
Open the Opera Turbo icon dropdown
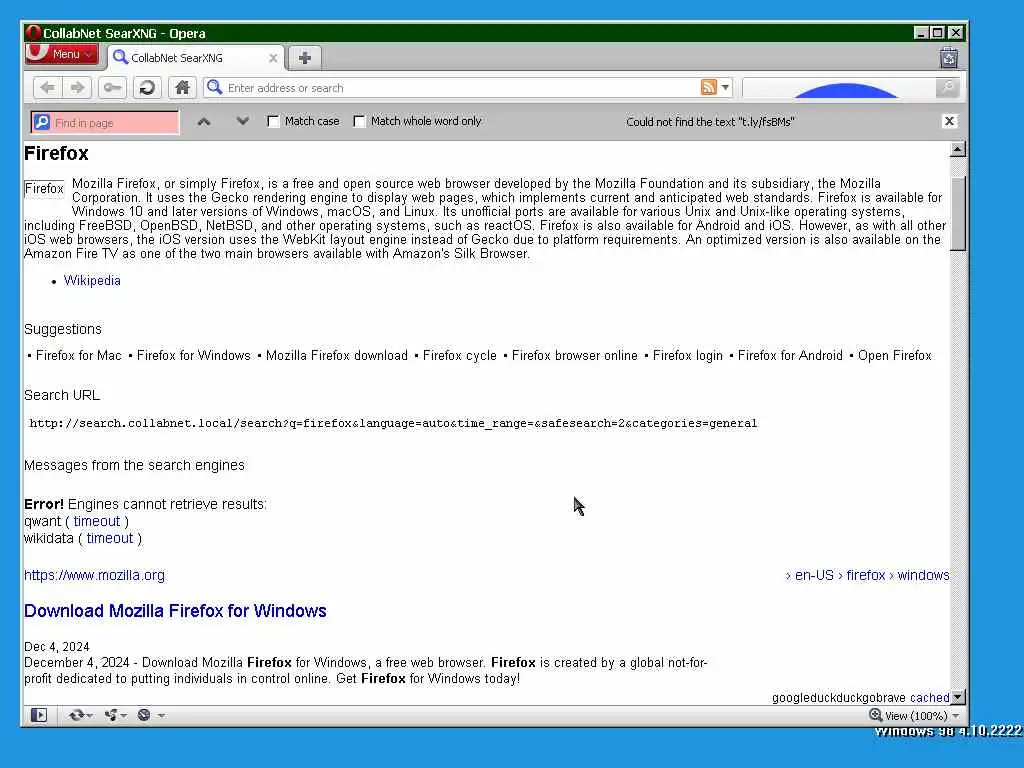150,715
